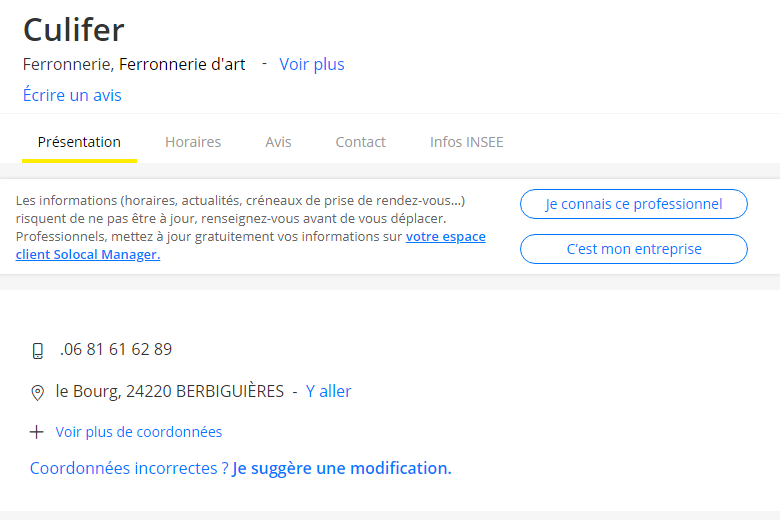Click the map pin location icon
Viewport: 780px width, 520px height.
37,393
